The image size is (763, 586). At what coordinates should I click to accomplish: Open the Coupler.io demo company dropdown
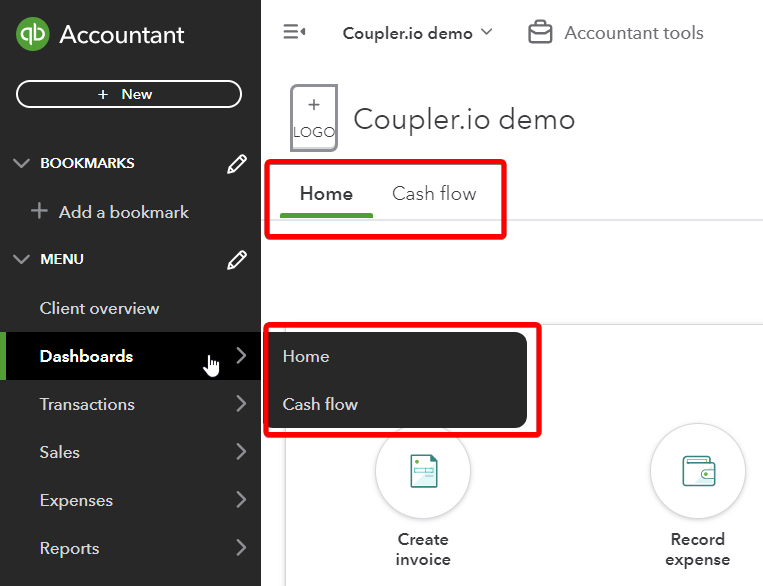point(418,33)
